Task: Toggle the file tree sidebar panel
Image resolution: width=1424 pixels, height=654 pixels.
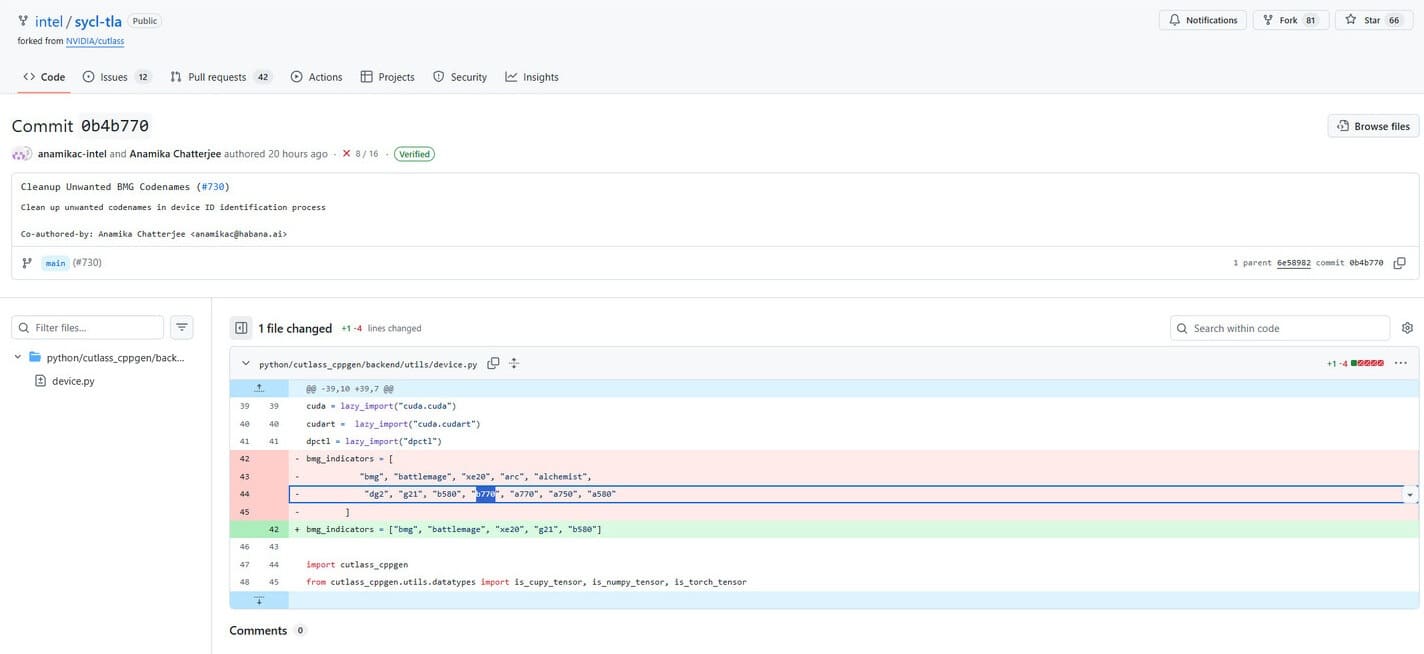Action: [x=240, y=328]
